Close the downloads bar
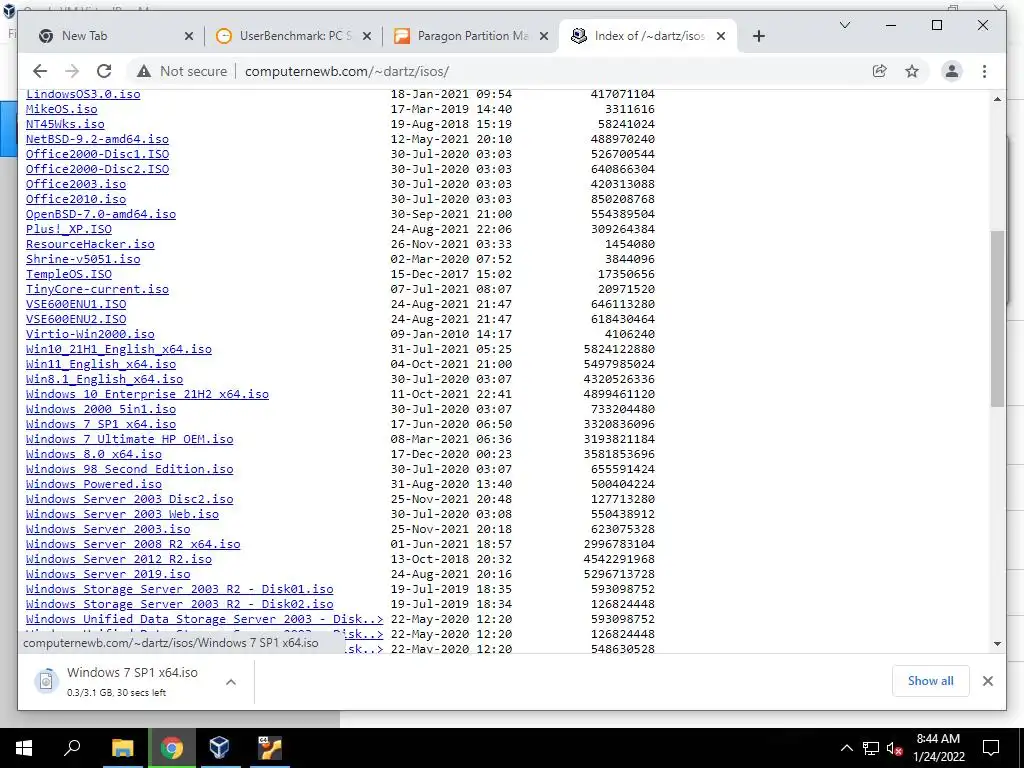Viewport: 1024px width, 768px height. pyautogui.click(x=987, y=681)
